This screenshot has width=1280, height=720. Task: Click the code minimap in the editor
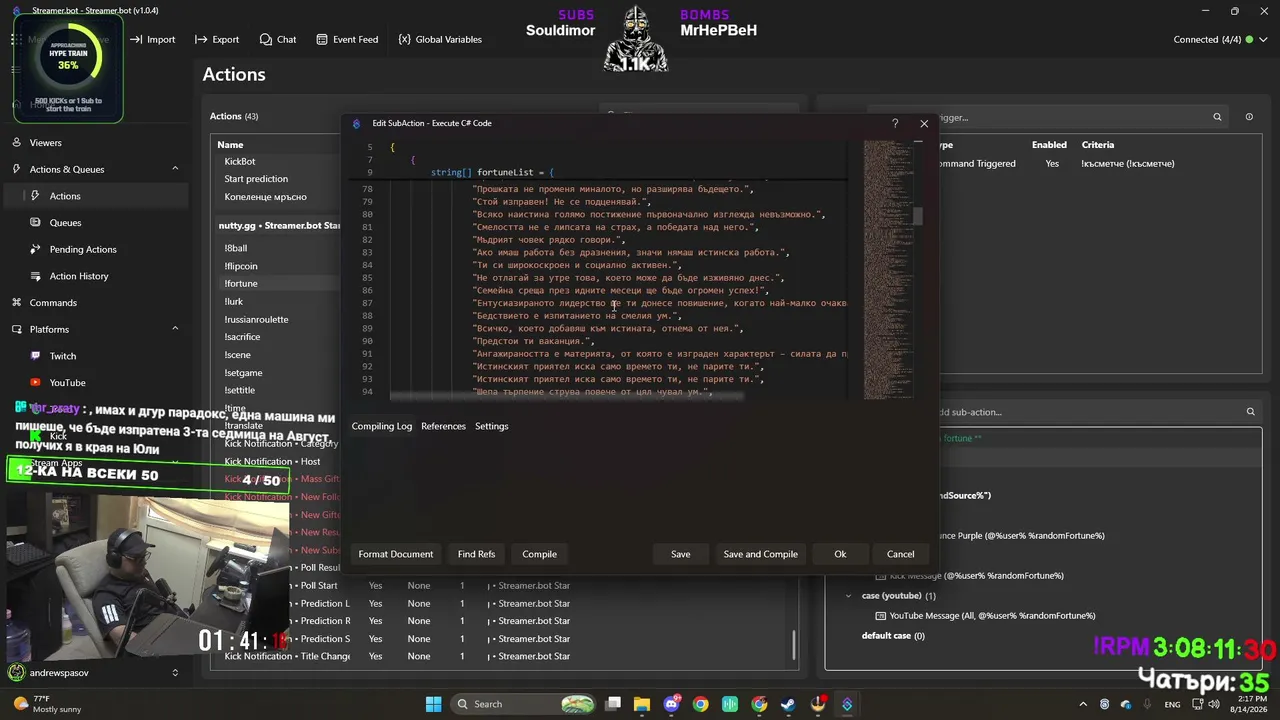coord(888,268)
